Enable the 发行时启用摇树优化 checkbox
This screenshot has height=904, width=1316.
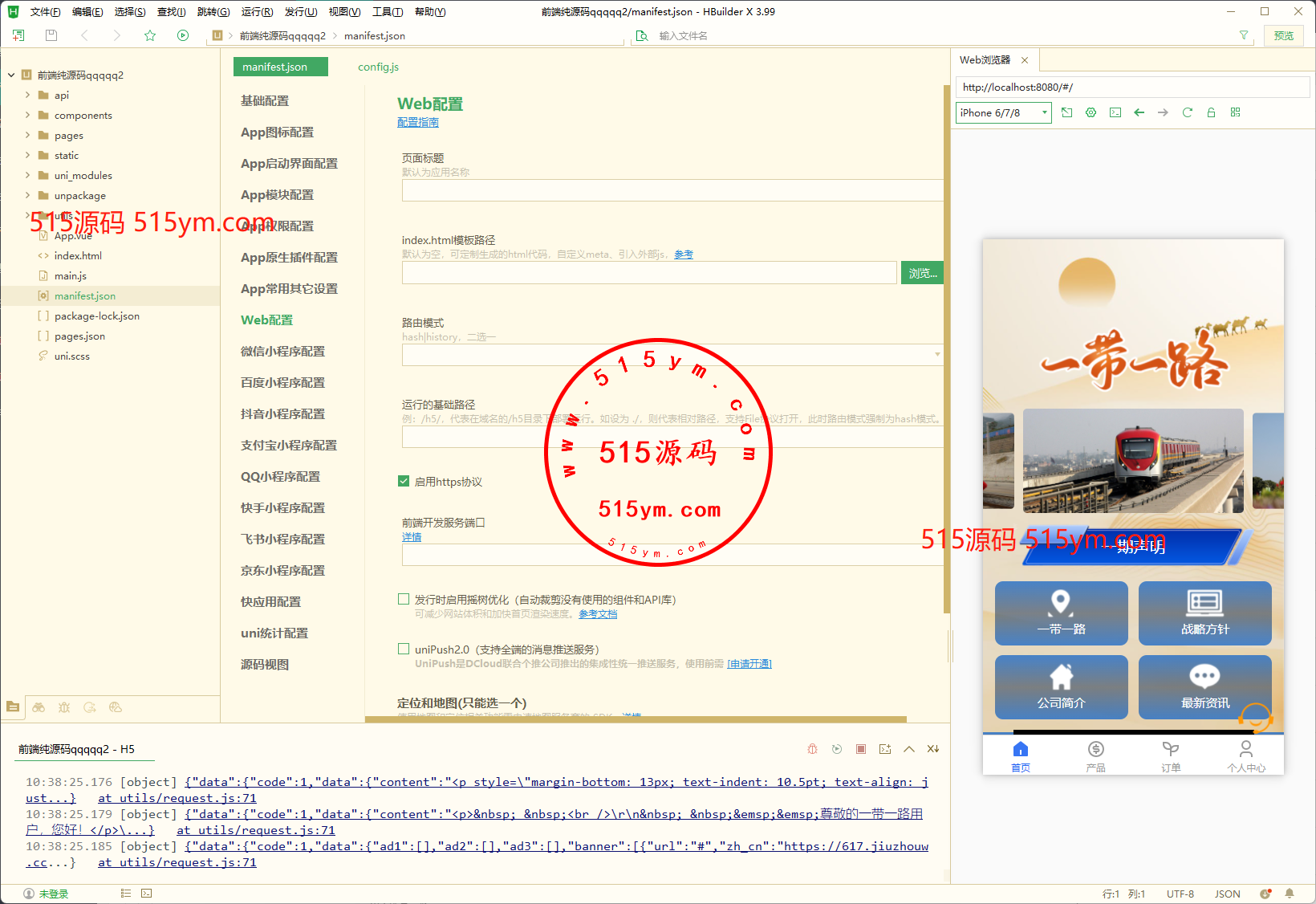(404, 600)
